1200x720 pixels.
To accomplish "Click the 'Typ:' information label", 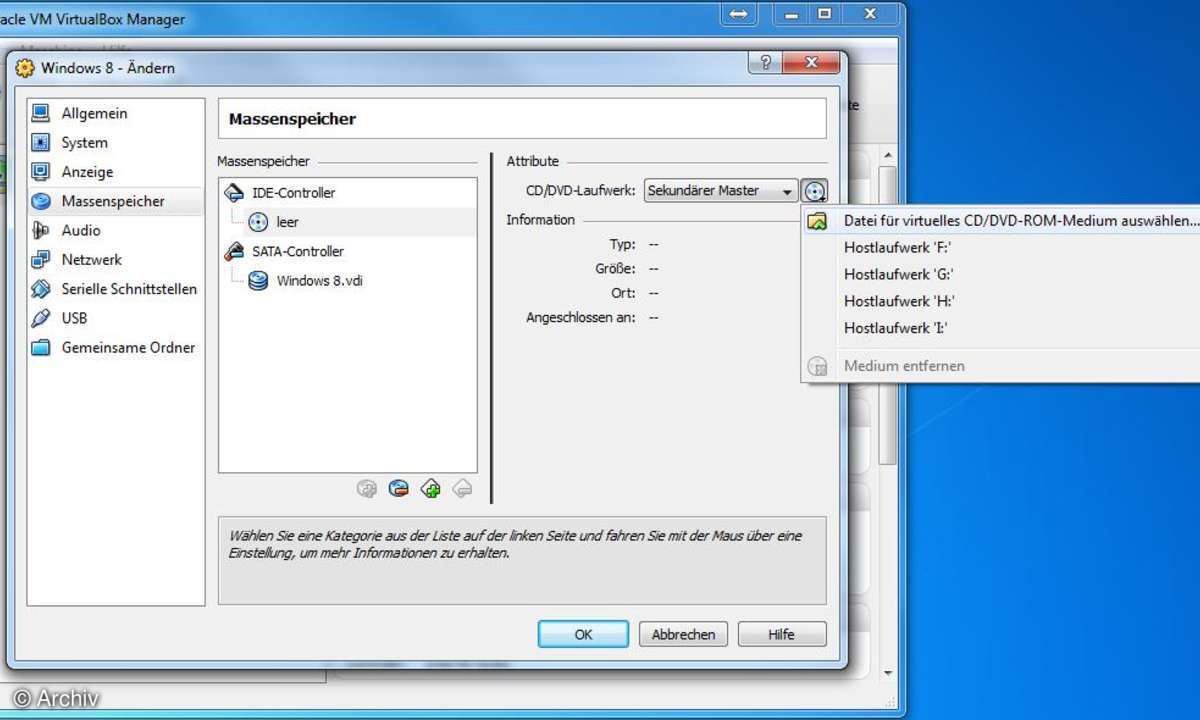I will click(622, 244).
